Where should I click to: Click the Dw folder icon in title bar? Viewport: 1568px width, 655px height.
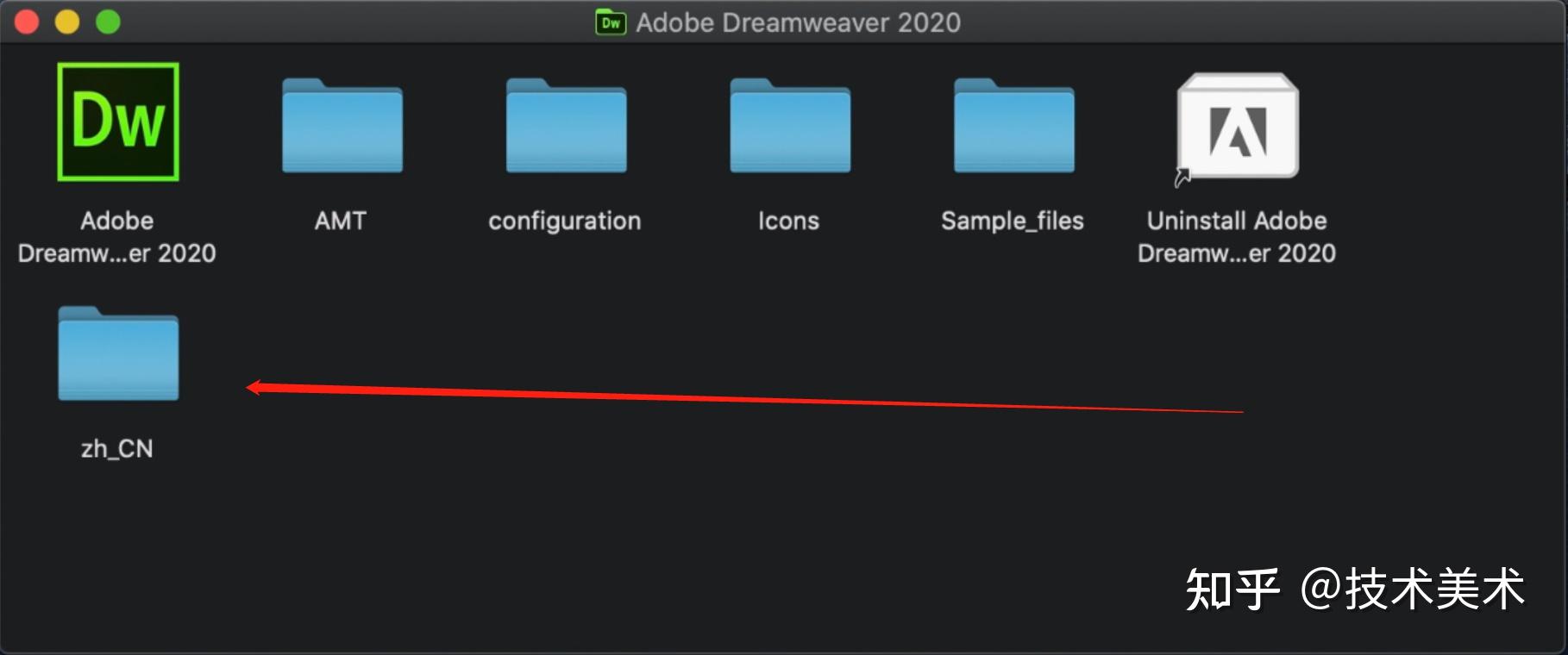pos(611,22)
